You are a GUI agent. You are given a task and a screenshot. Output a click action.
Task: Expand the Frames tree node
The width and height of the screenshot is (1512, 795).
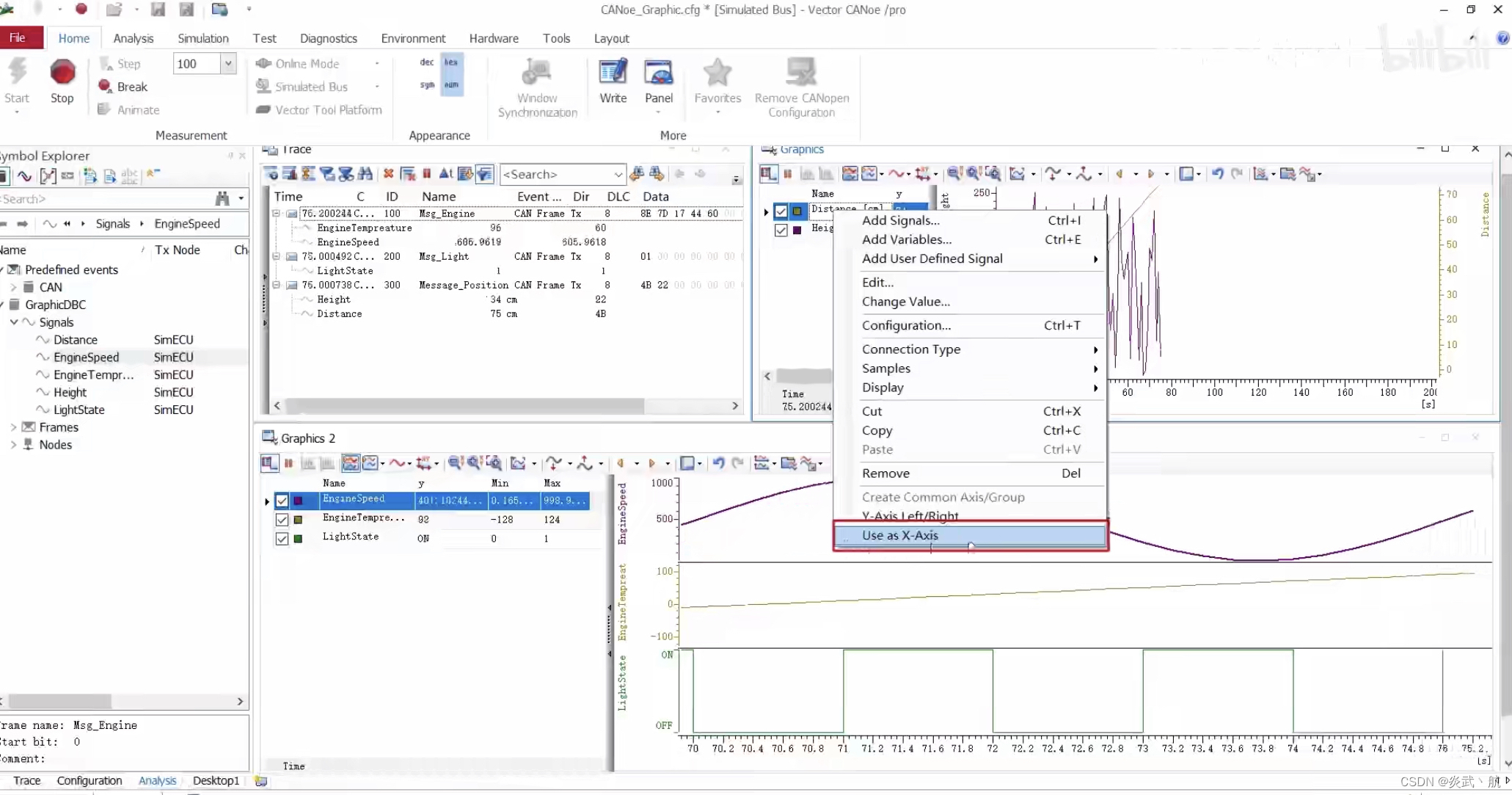click(13, 427)
